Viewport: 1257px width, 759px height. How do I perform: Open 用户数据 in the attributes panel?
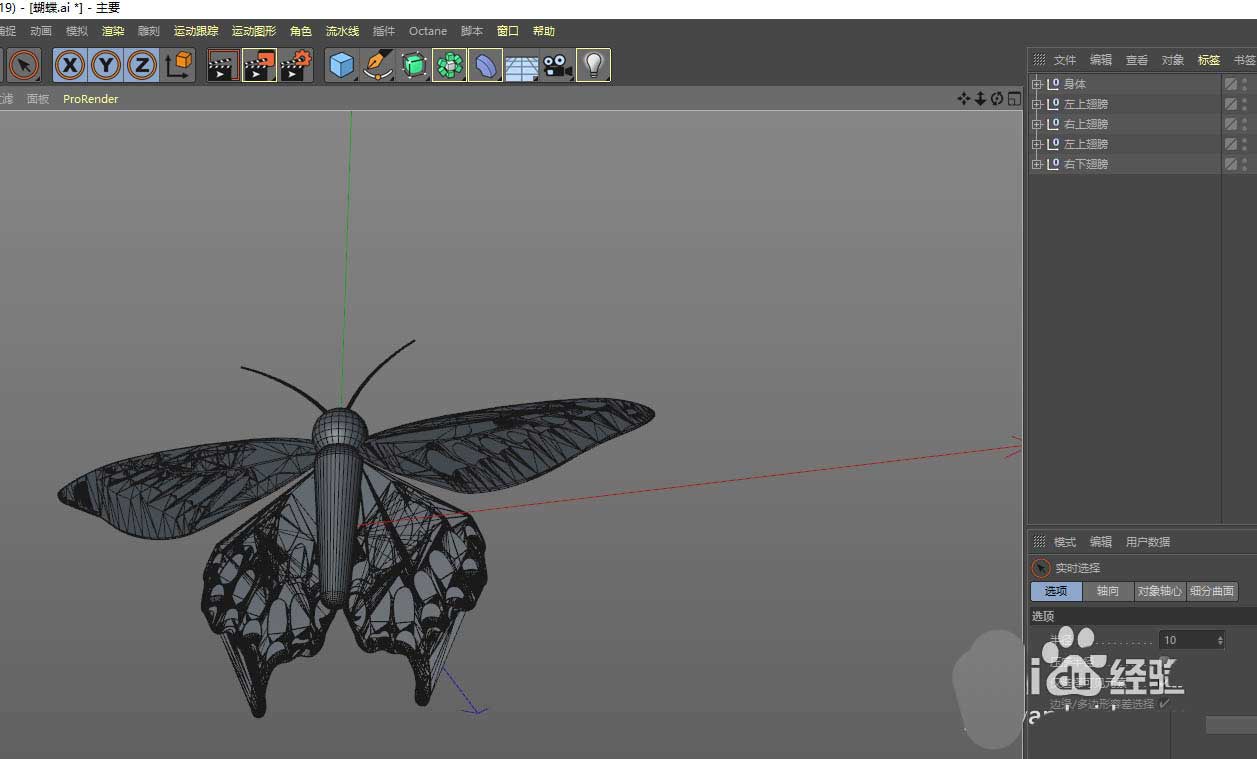point(1148,542)
